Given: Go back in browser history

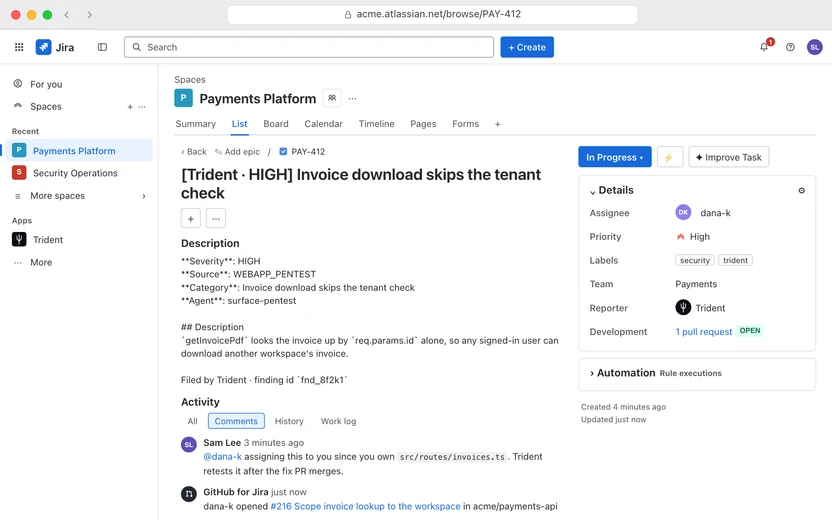Looking at the screenshot, I should tap(67, 15).
